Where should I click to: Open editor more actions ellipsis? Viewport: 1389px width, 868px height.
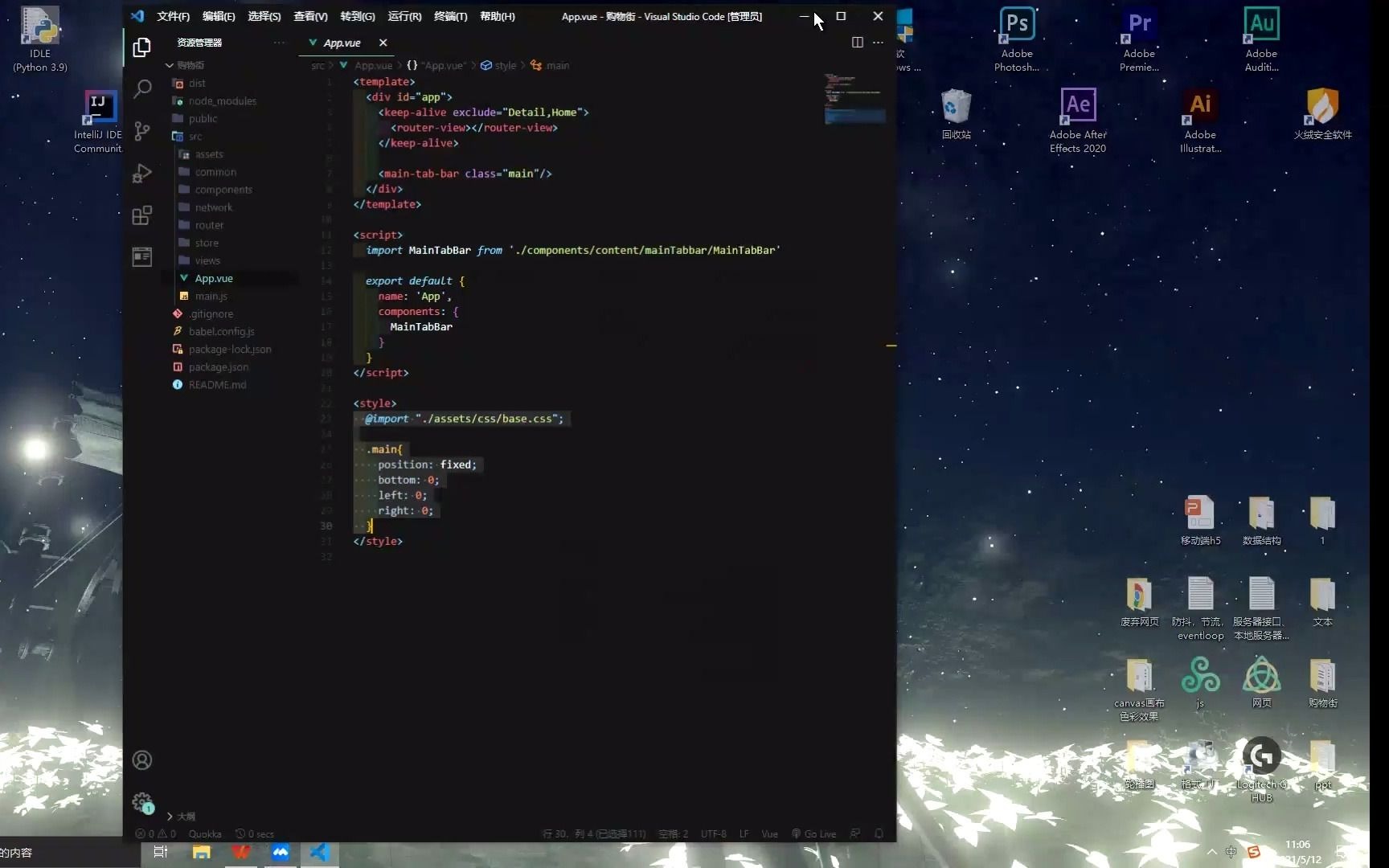(878, 43)
